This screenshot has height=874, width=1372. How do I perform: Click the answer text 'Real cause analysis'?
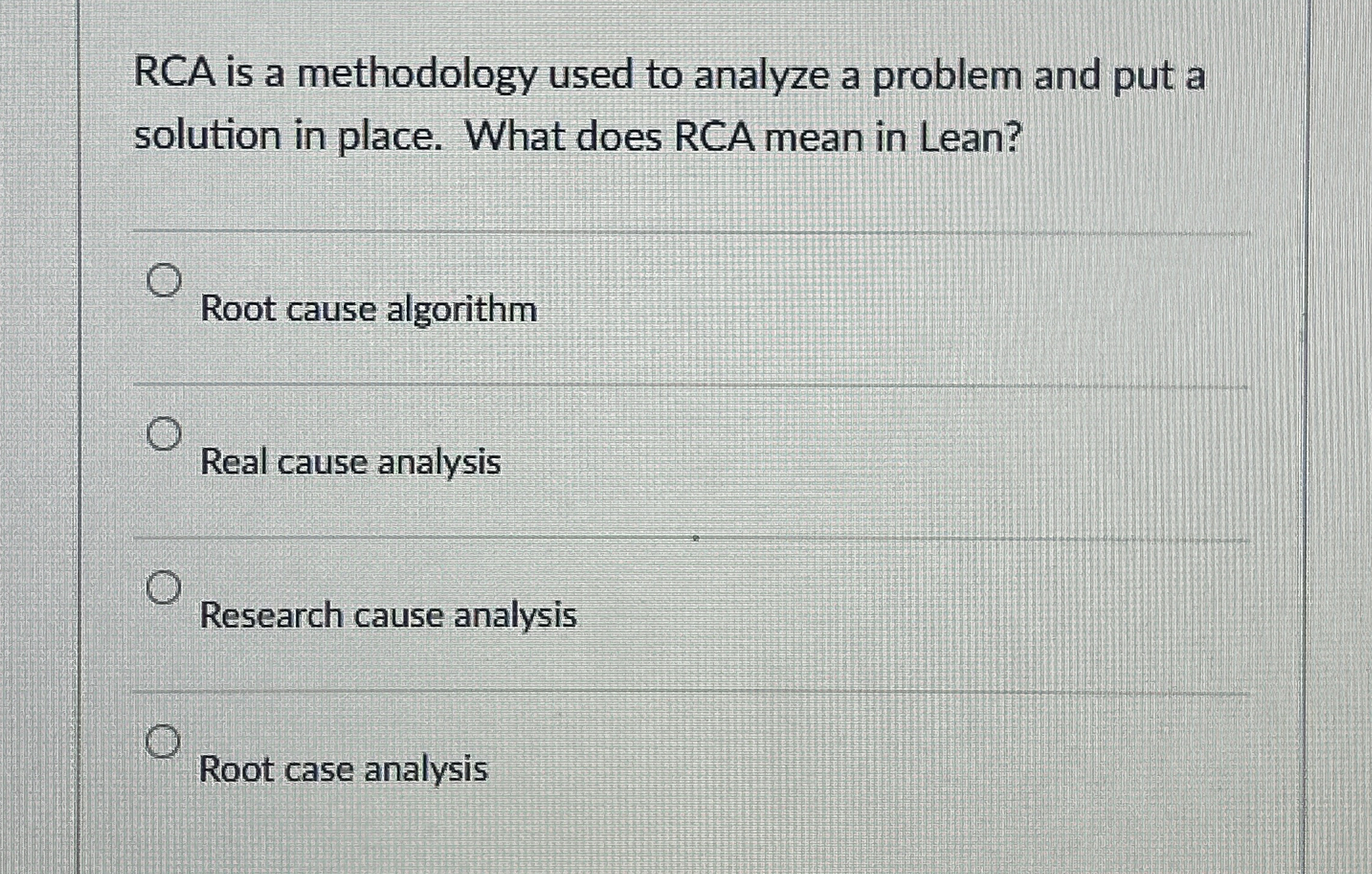click(x=349, y=463)
